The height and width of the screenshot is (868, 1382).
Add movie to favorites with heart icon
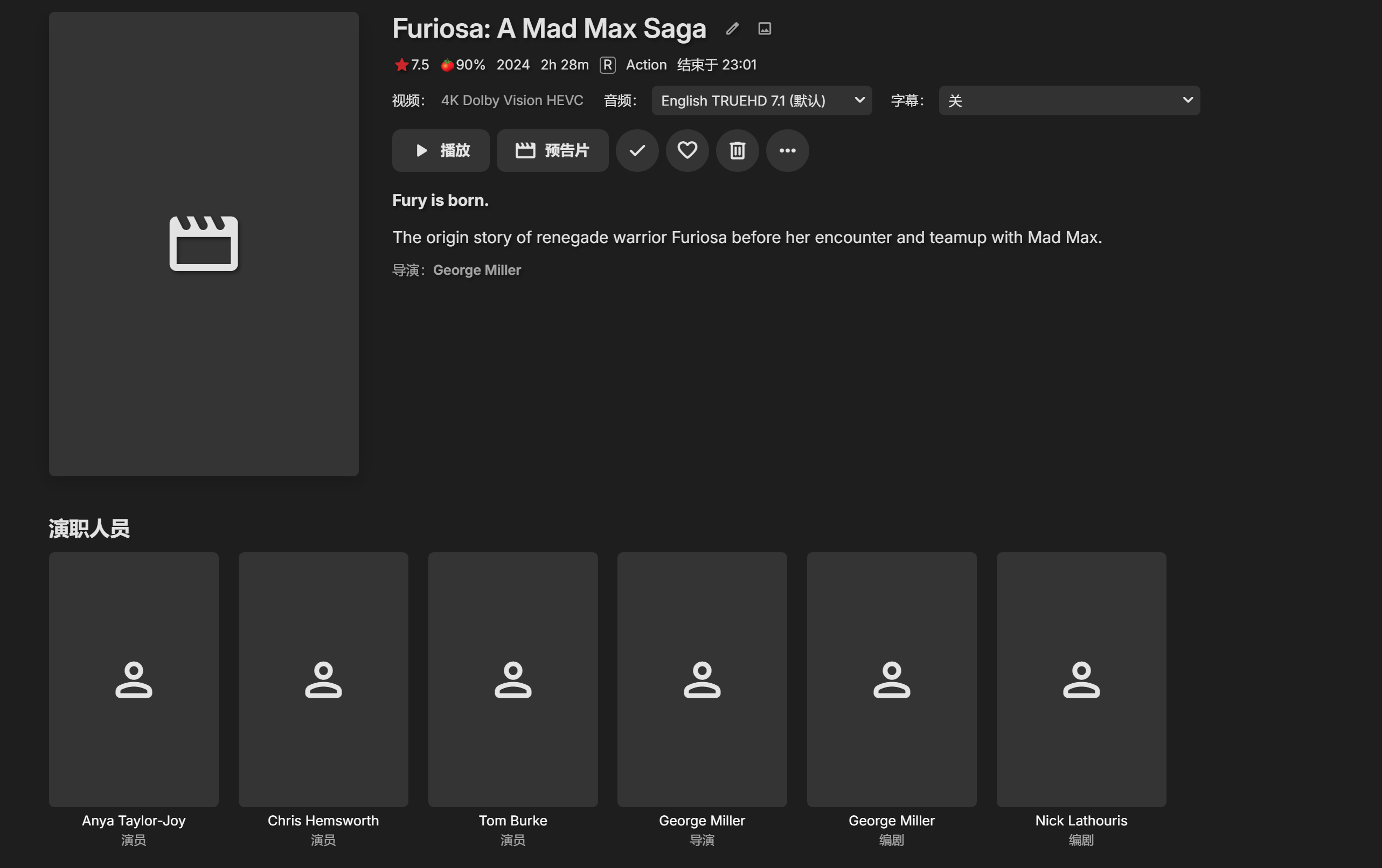(687, 150)
